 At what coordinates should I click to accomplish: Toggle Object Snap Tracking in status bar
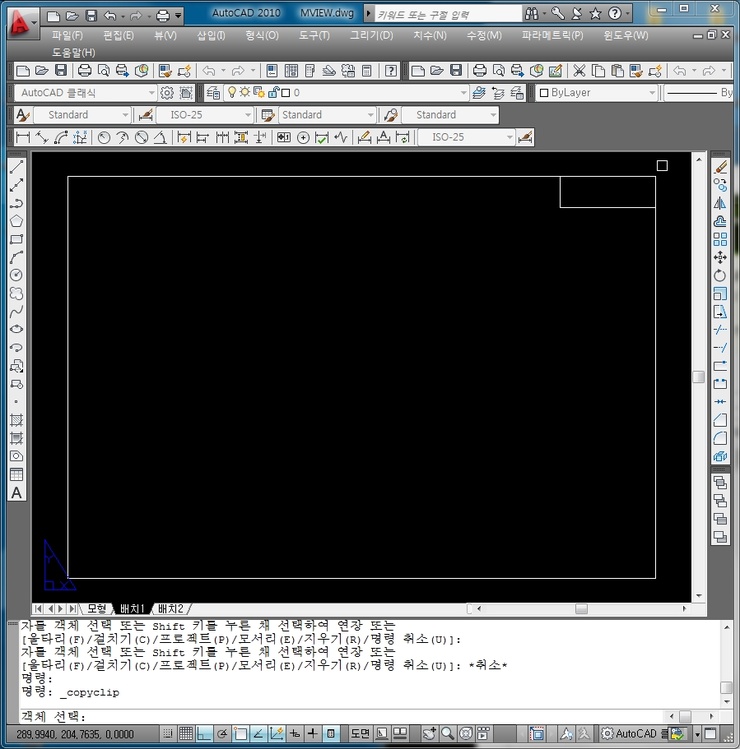click(258, 733)
